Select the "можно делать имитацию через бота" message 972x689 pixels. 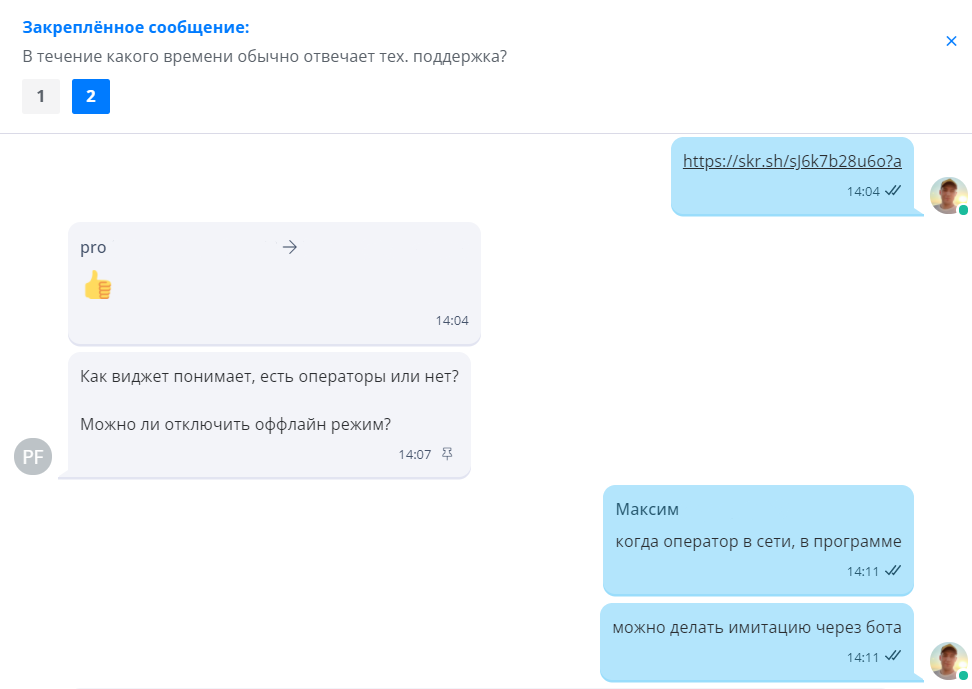pyautogui.click(x=757, y=627)
